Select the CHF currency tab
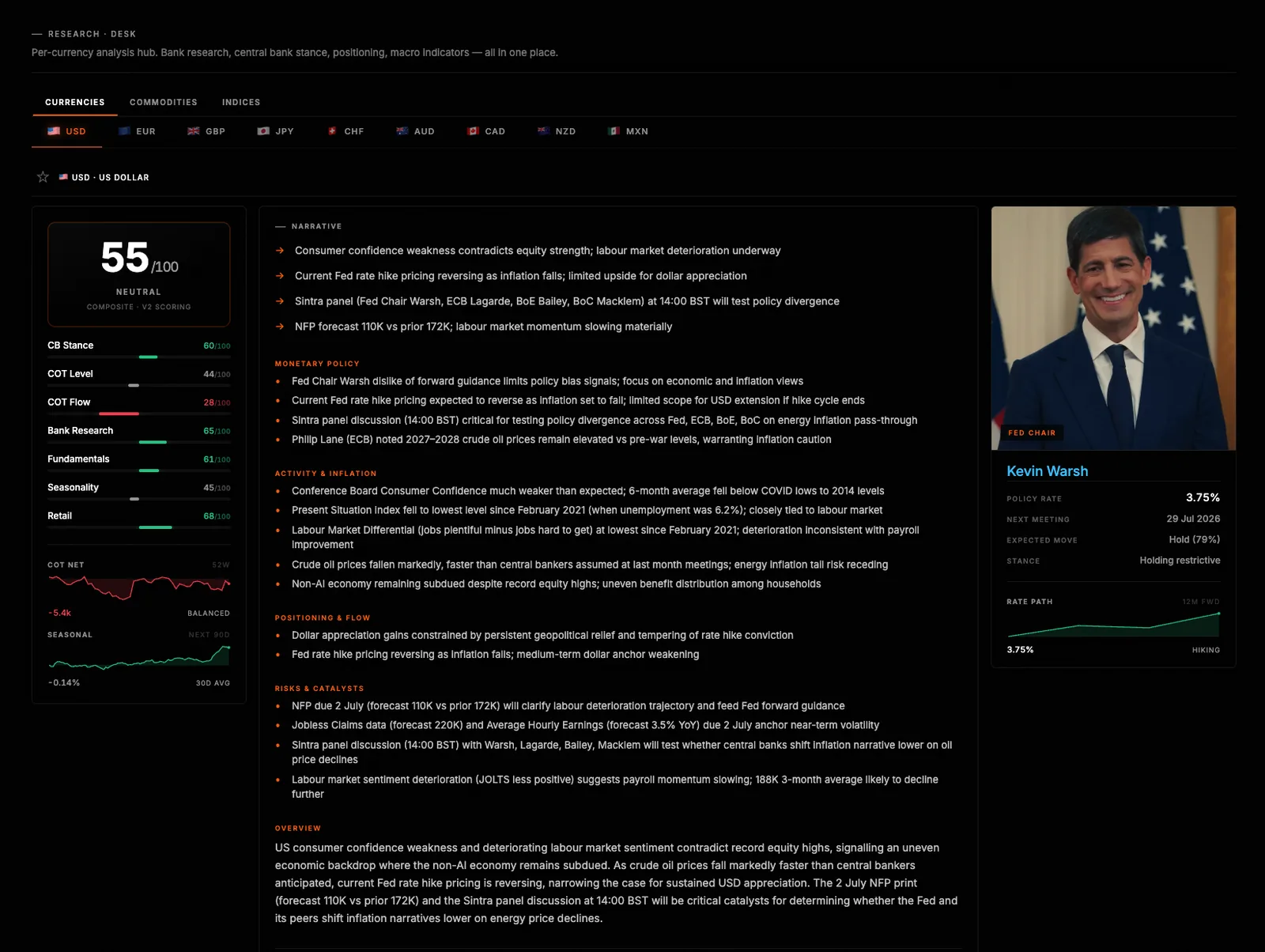1265x952 pixels. [x=346, y=131]
